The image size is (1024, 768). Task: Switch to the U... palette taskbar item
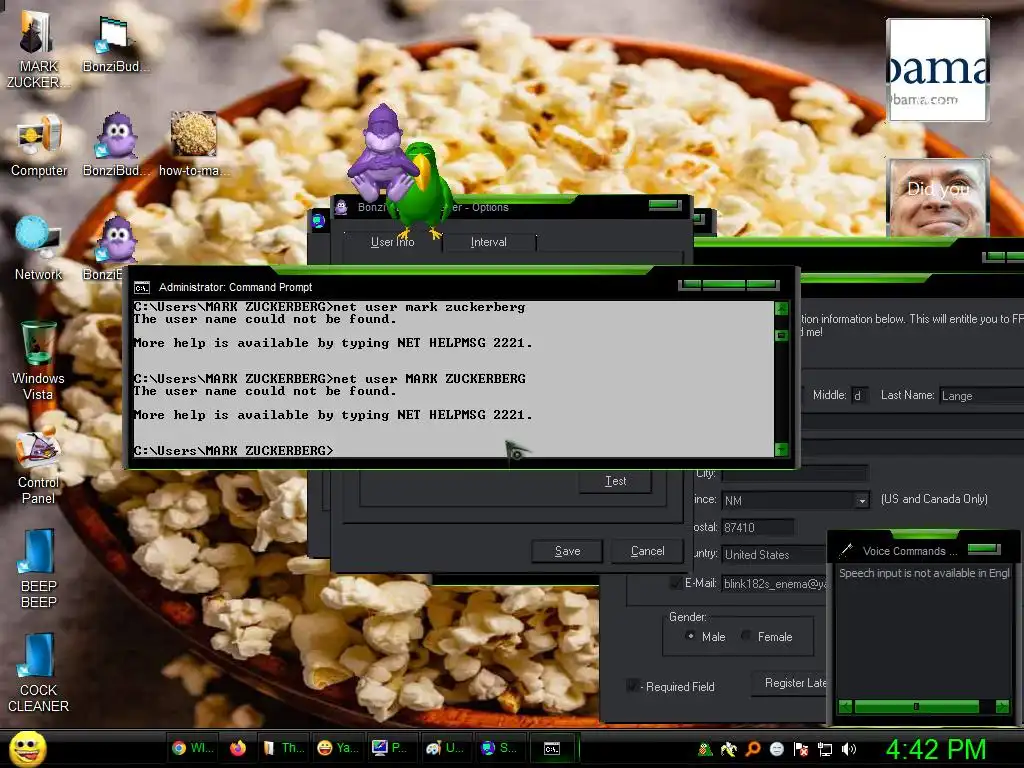click(x=445, y=748)
